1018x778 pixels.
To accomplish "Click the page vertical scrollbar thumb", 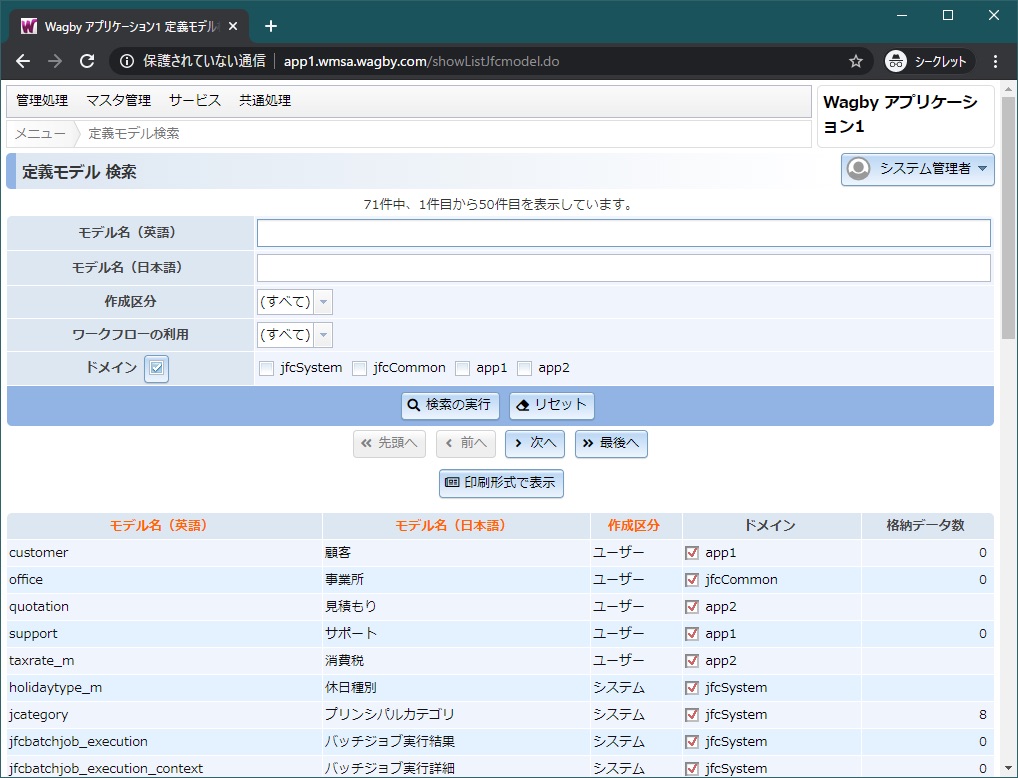I will (1008, 218).
